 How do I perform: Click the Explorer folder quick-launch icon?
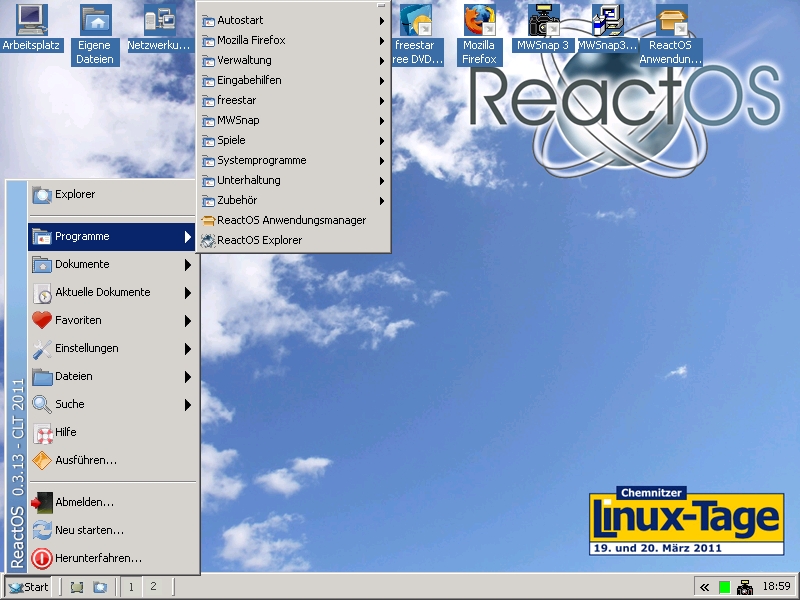98,588
